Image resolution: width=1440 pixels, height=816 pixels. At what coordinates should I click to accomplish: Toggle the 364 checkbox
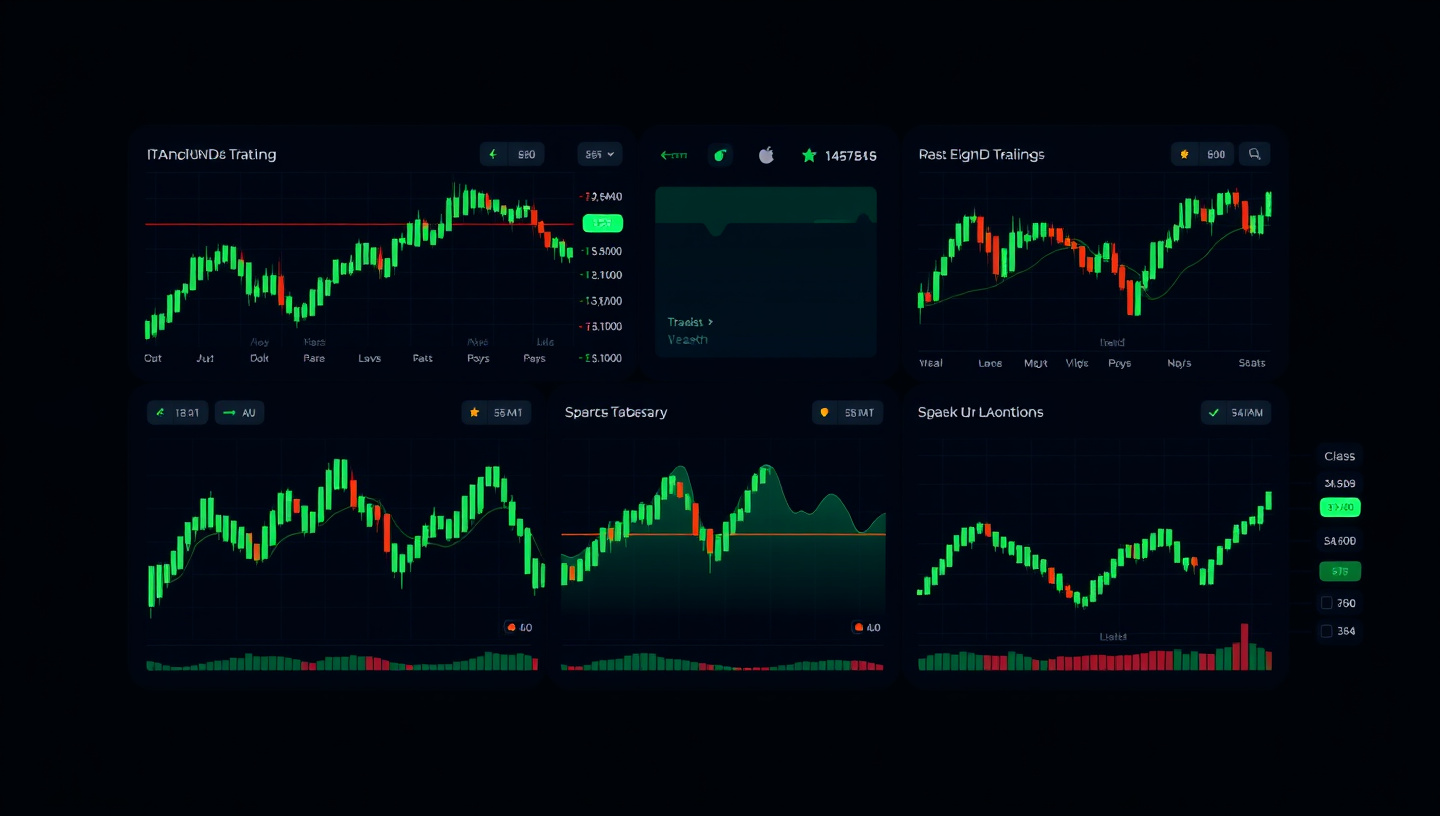pos(1327,631)
